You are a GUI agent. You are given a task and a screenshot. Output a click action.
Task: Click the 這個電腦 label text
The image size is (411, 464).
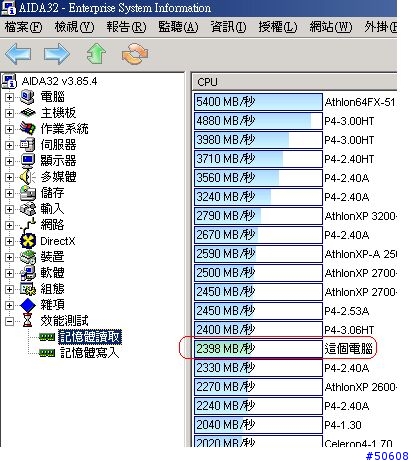[x=348, y=349]
